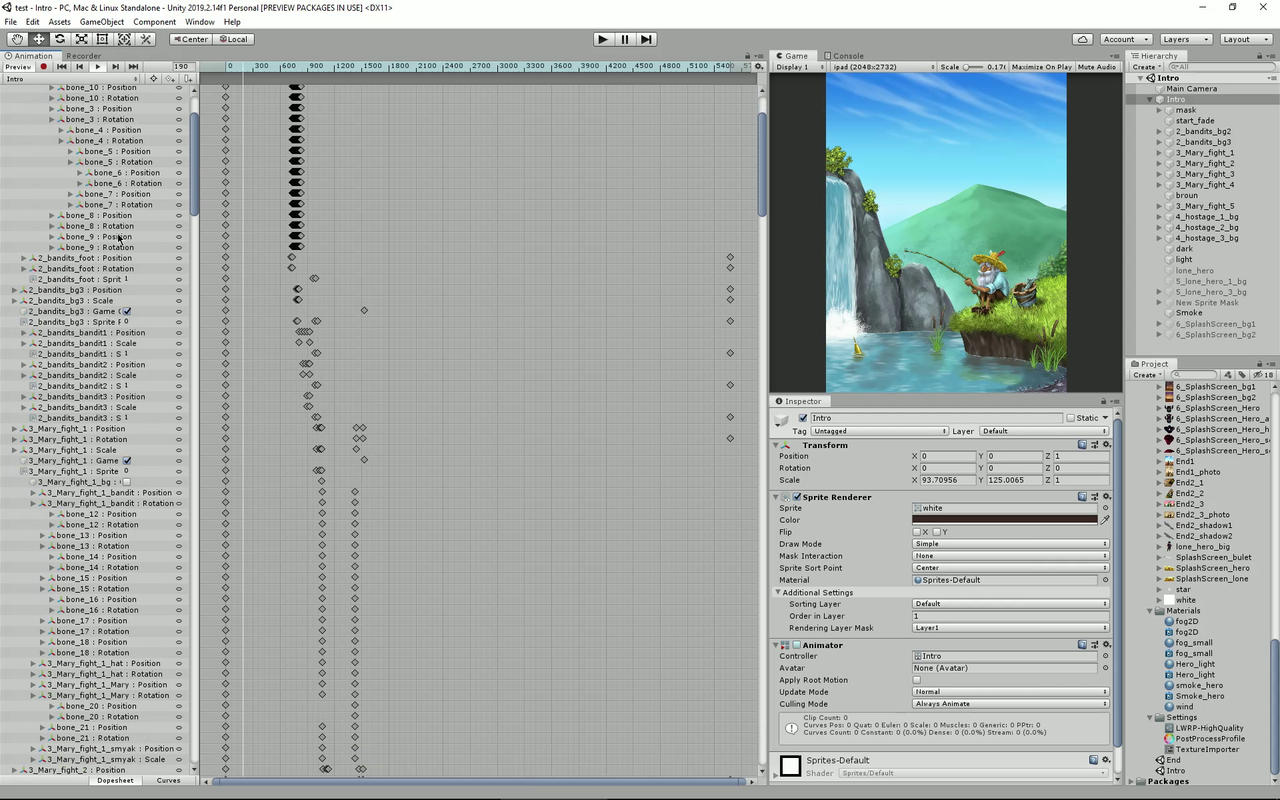The width and height of the screenshot is (1280, 800).
Task: Select the Hand tool in the toolbar
Action: (x=17, y=38)
